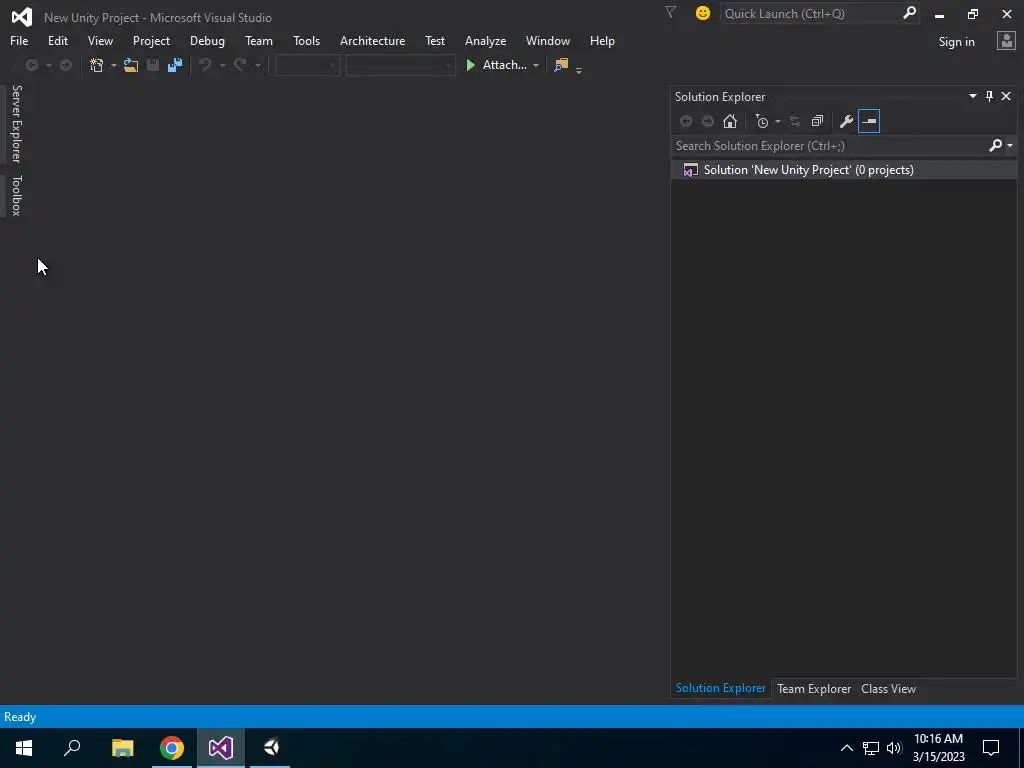Open the Window menu
The height and width of the screenshot is (768, 1024).
(547, 40)
